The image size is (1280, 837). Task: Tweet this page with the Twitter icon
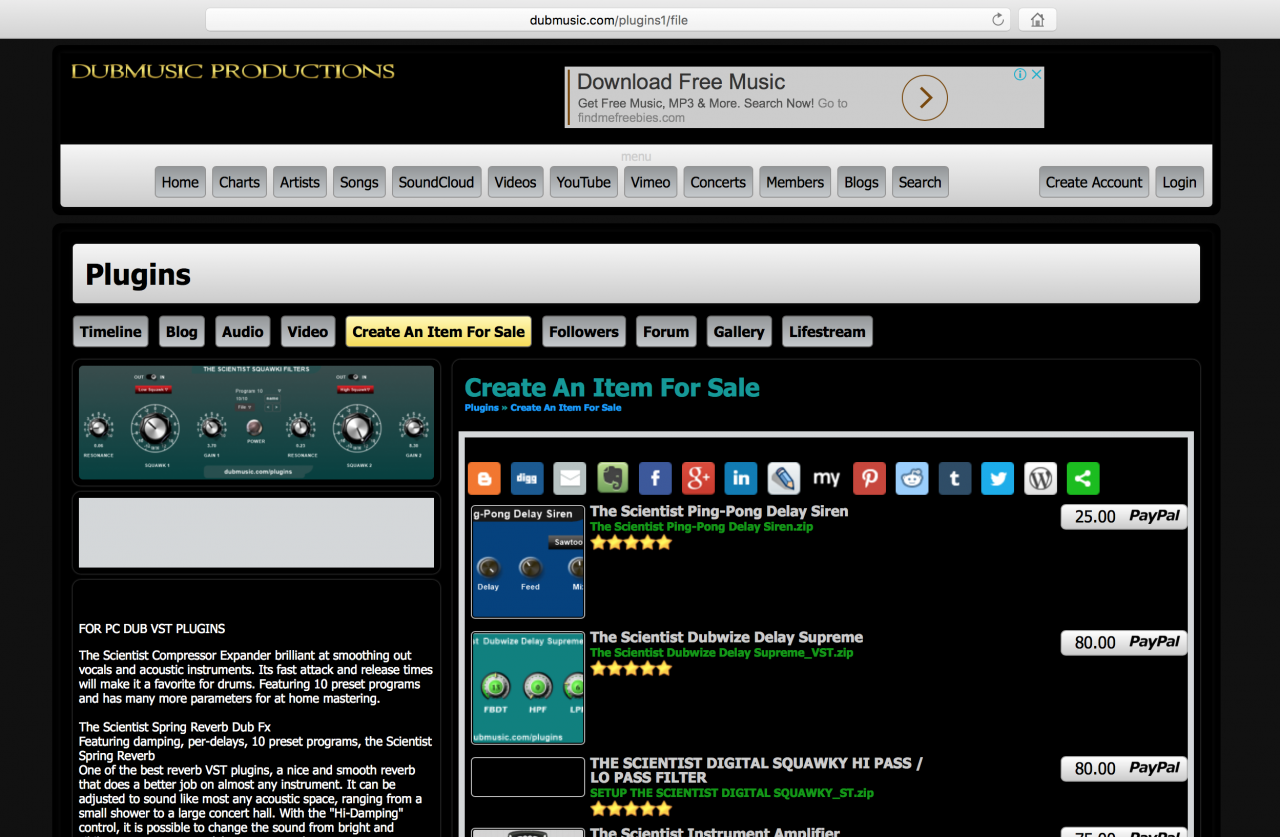(997, 478)
